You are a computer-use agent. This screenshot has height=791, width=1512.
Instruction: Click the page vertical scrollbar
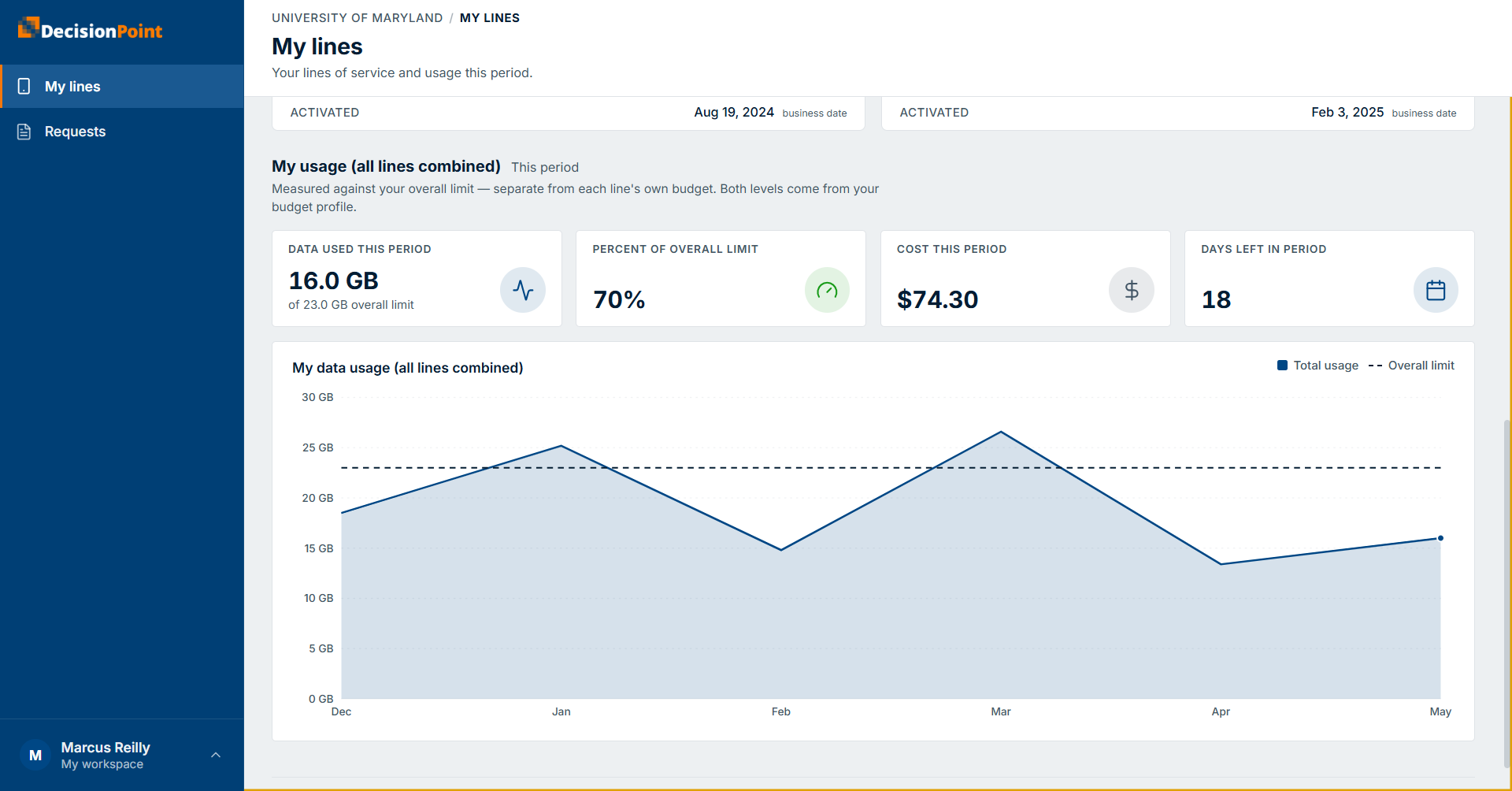pos(1507,592)
